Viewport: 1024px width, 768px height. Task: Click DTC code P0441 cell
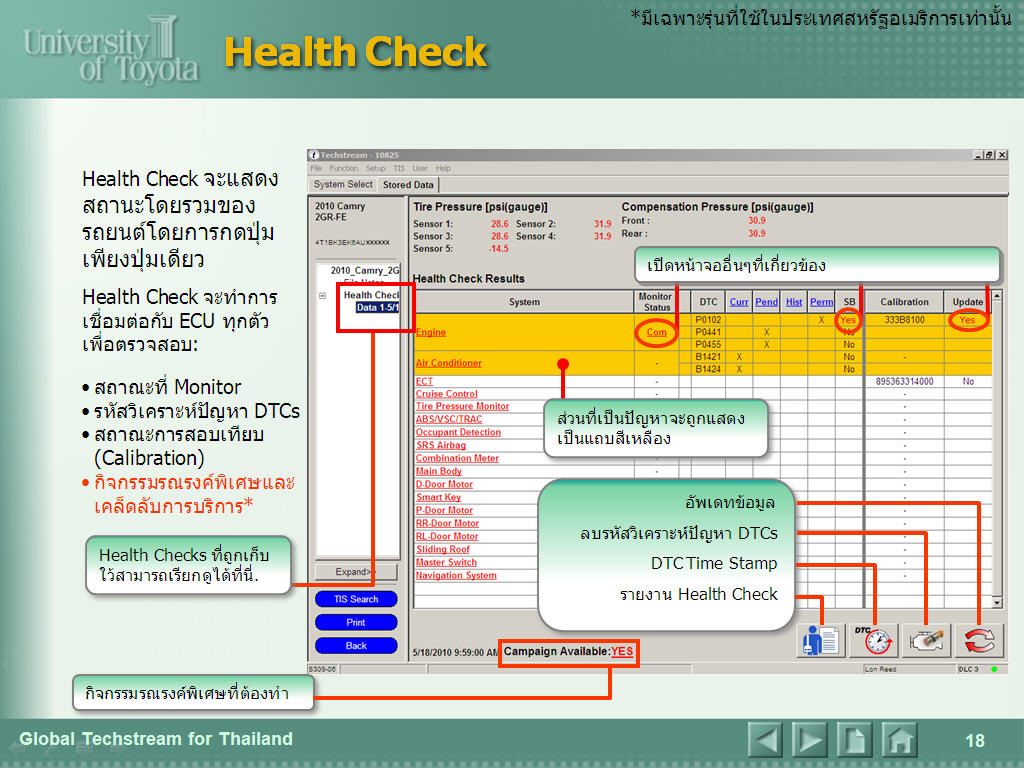pos(708,332)
